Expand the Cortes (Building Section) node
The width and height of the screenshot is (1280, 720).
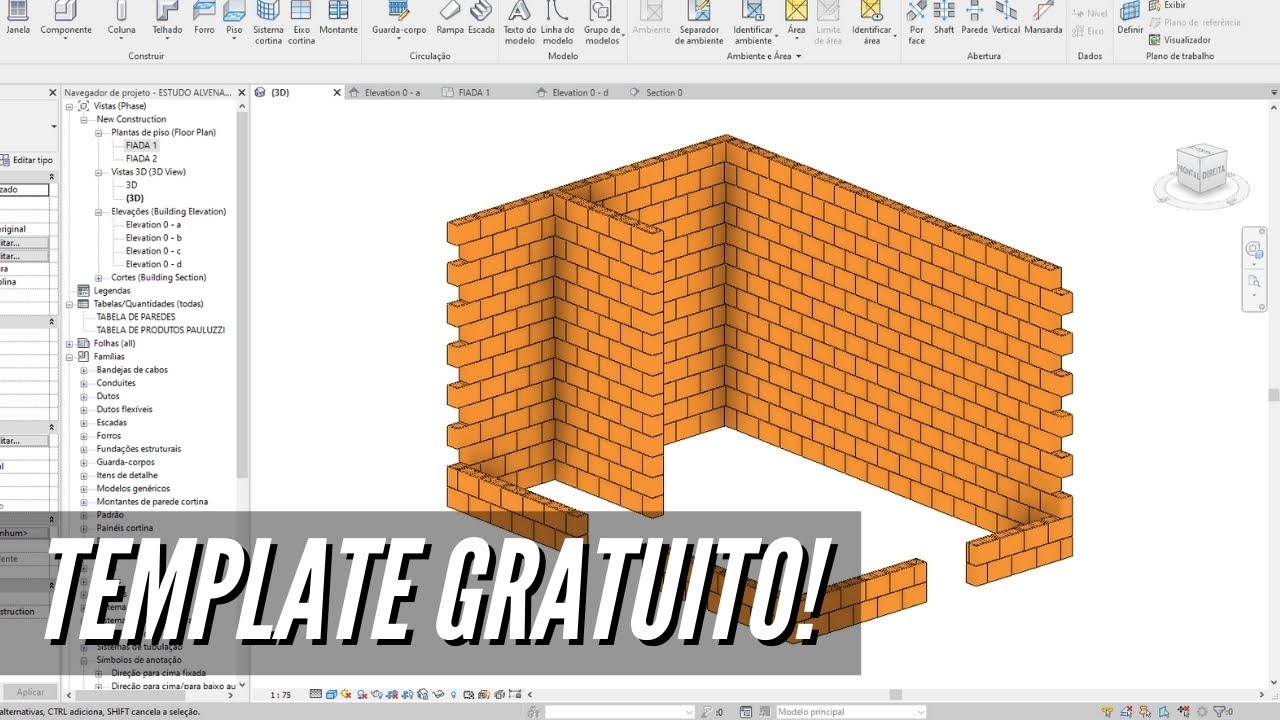pos(99,278)
